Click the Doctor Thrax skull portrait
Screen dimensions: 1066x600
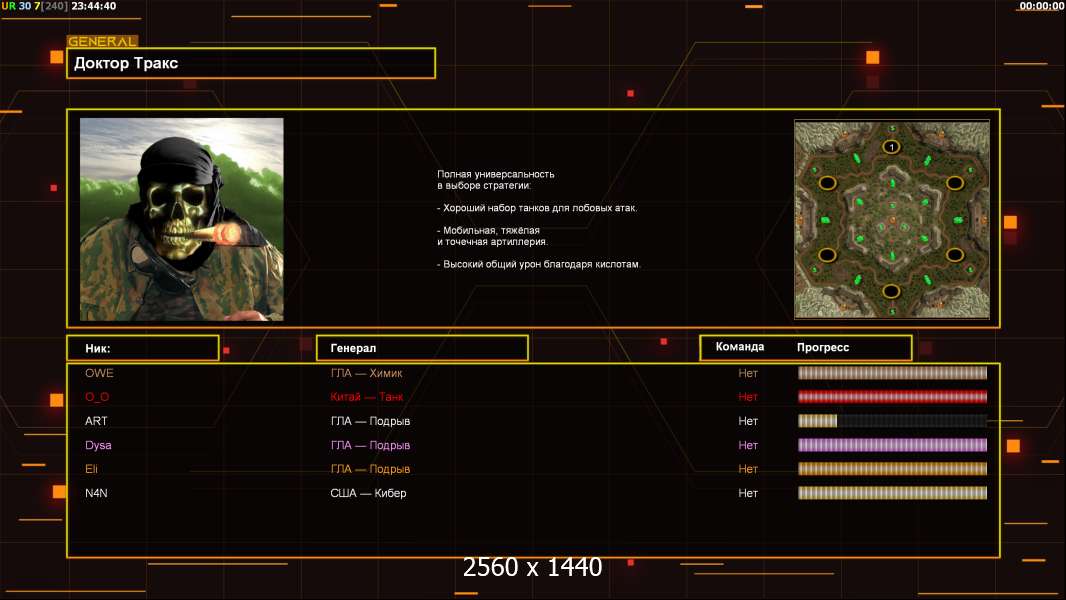[181, 219]
